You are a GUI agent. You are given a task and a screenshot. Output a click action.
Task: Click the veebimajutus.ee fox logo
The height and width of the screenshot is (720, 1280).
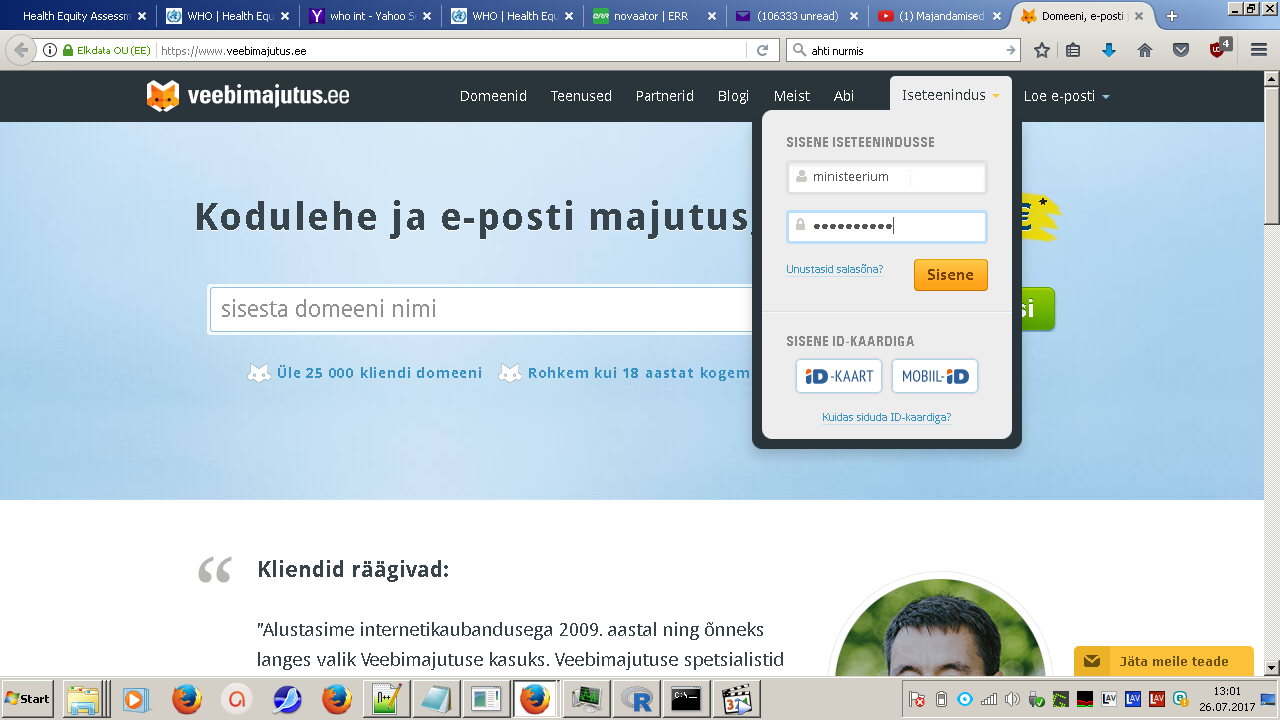[248, 96]
